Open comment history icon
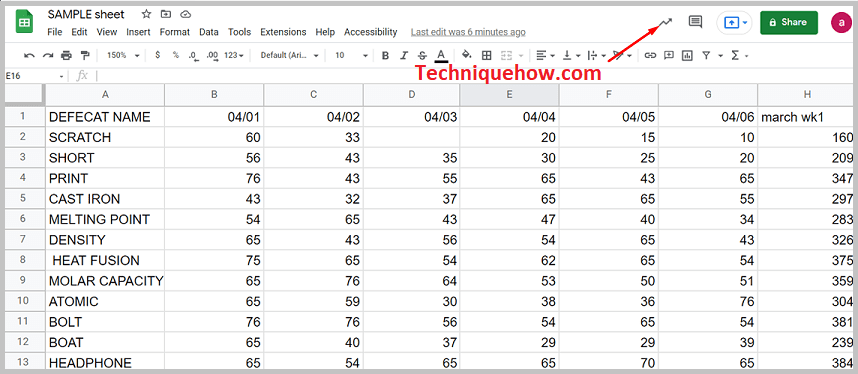This screenshot has width=858, height=374. (x=695, y=22)
